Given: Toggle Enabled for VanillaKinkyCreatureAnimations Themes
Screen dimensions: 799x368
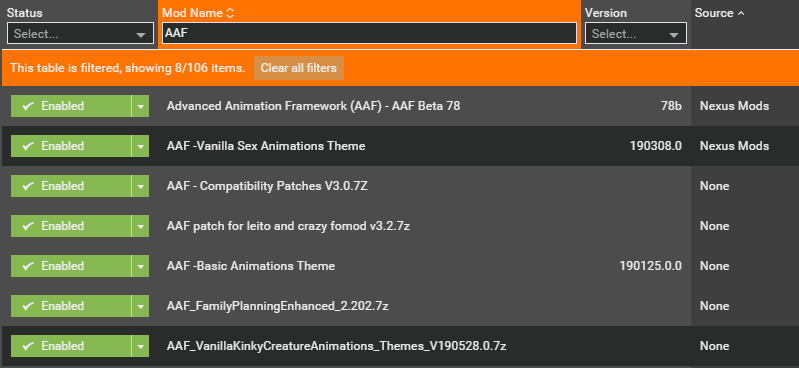Looking at the screenshot, I should coord(71,346).
